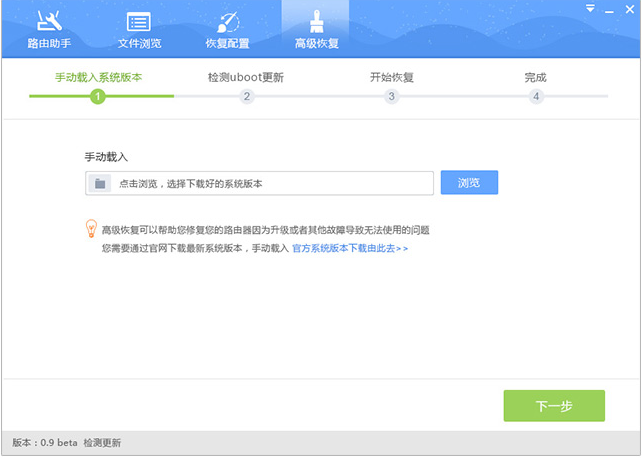642x458 pixels.
Task: Select step 1 circle 手动载入系统版本
Action: tap(97, 97)
